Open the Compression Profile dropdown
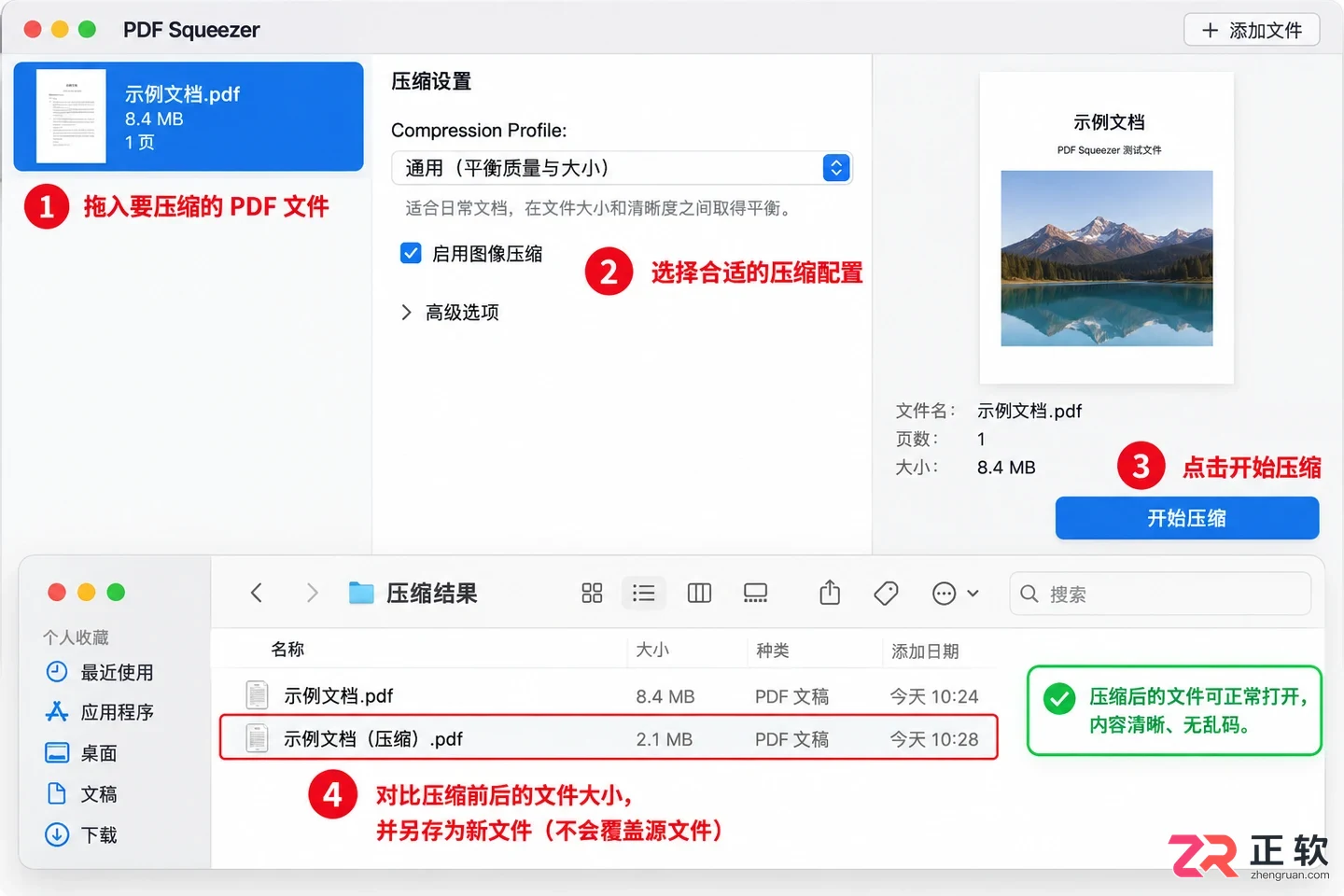Screen dimensions: 1344x896 click(622, 168)
